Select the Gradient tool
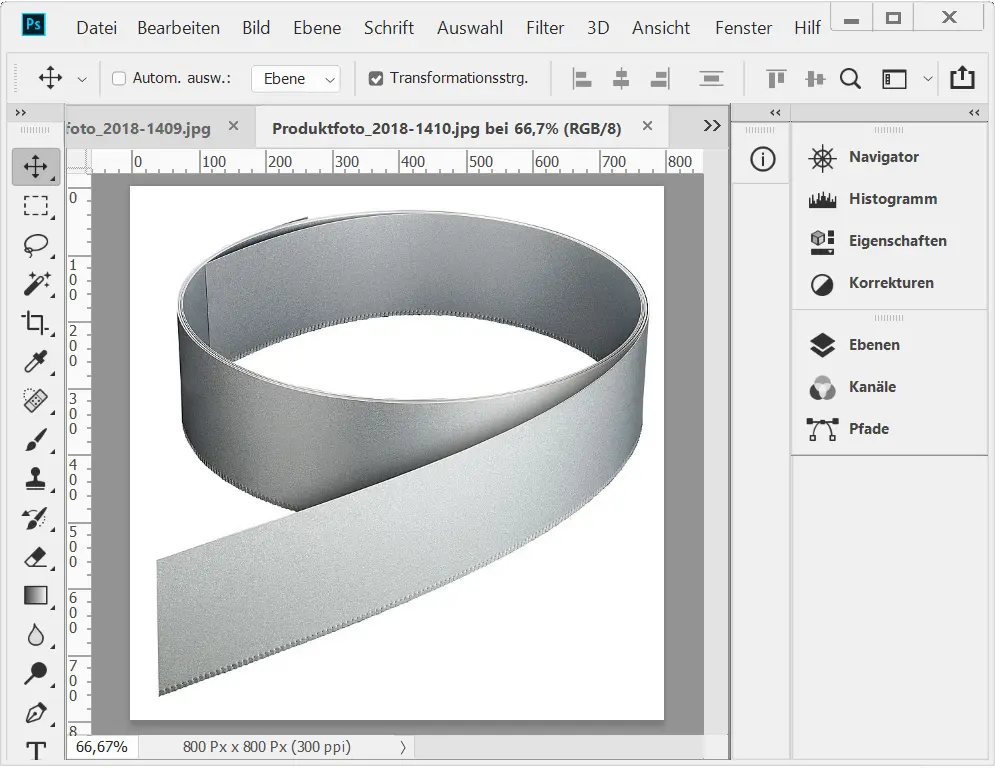This screenshot has height=768, width=995. pyautogui.click(x=36, y=596)
